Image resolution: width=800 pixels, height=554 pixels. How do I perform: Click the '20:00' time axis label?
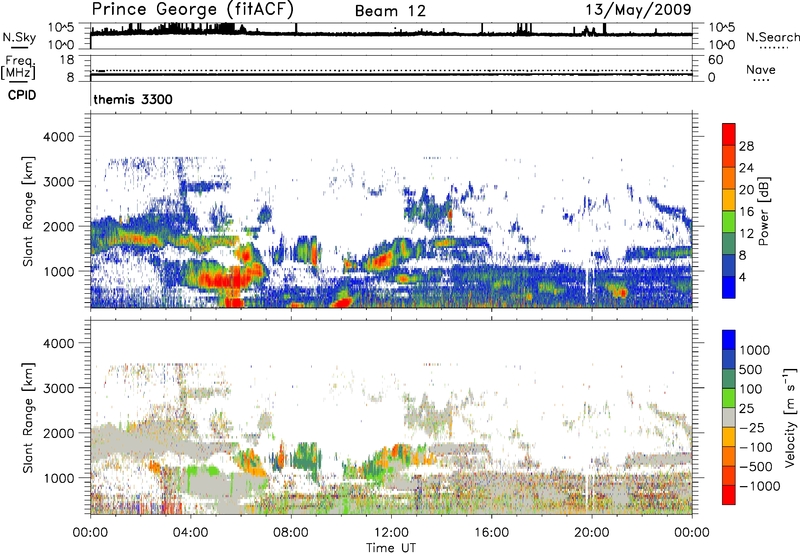click(x=591, y=533)
